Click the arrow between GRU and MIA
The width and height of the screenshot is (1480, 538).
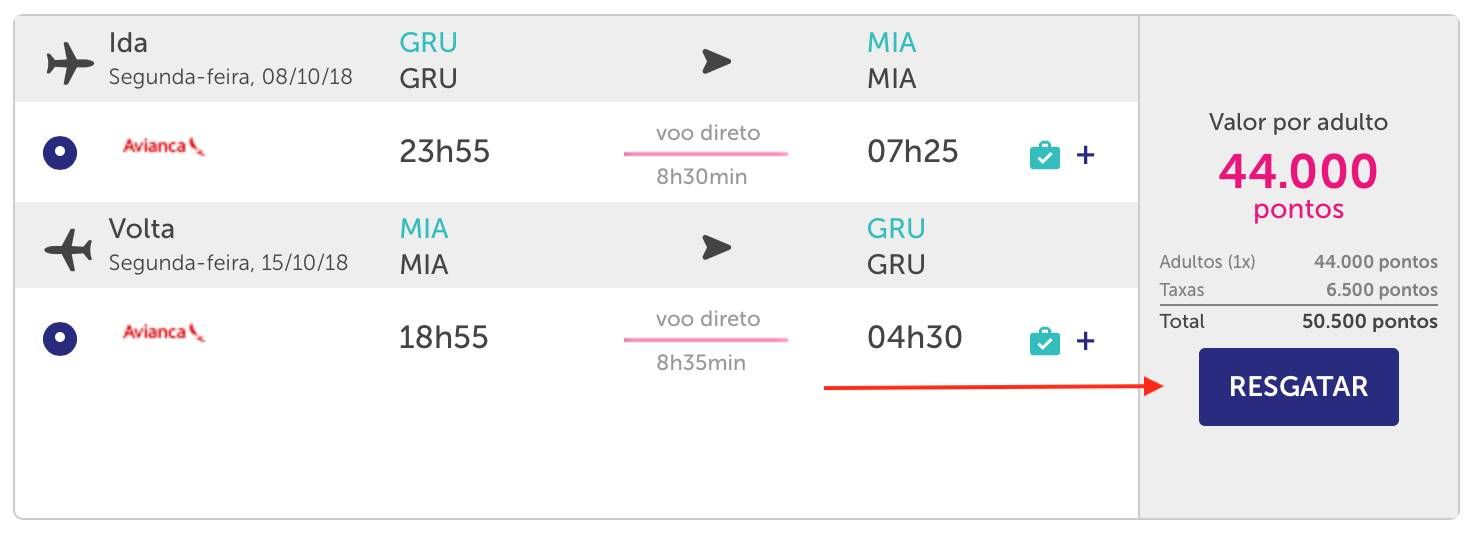pyautogui.click(x=716, y=62)
